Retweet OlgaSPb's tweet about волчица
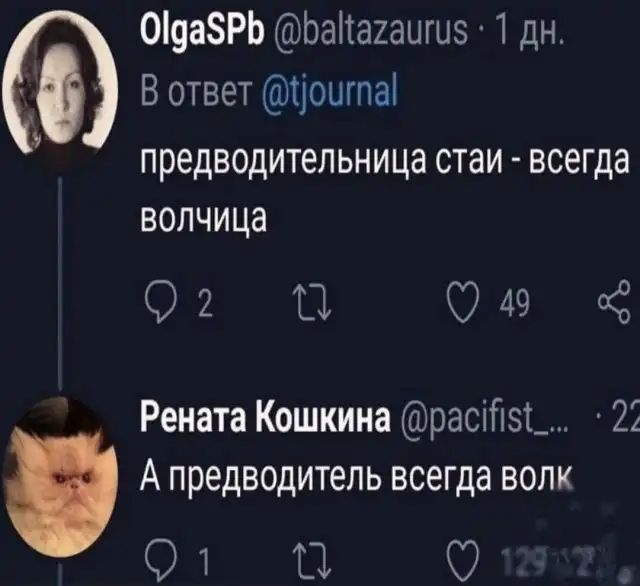This screenshot has height=586, width=640. click(313, 304)
